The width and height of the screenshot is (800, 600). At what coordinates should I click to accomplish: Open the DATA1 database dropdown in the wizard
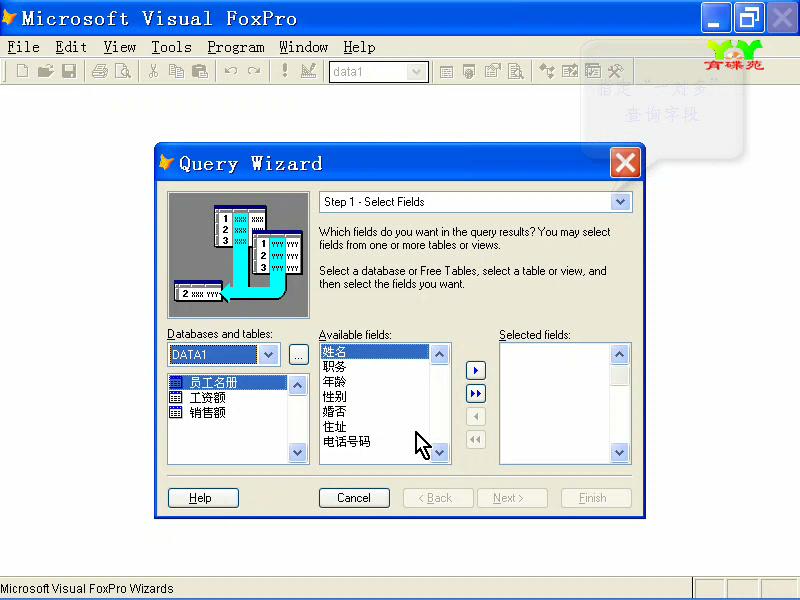(268, 355)
